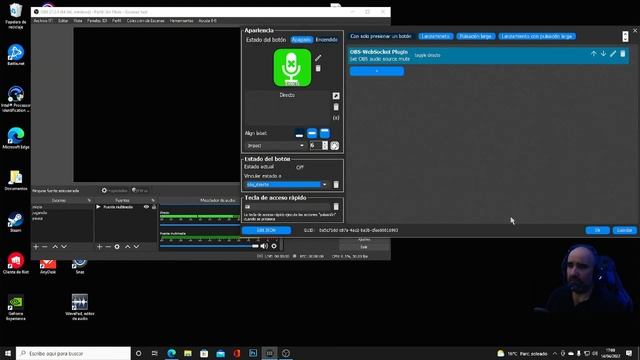Open the label font dropdown
Screen dimensions: 640x360
pyautogui.click(x=276, y=146)
